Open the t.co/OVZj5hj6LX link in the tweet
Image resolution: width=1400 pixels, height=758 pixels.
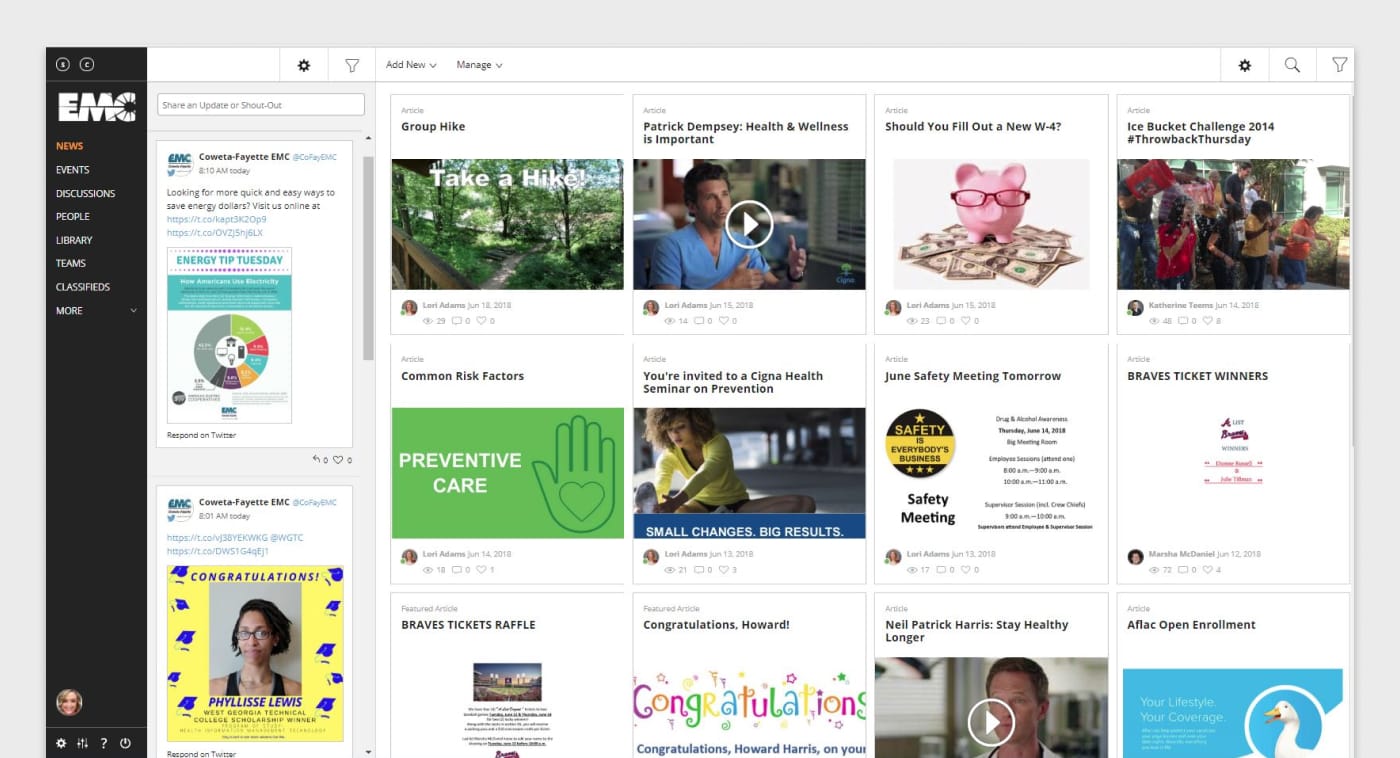pos(215,233)
